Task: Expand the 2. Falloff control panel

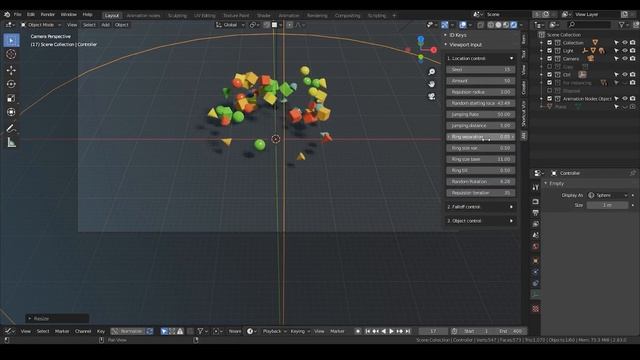Action: 480,207
